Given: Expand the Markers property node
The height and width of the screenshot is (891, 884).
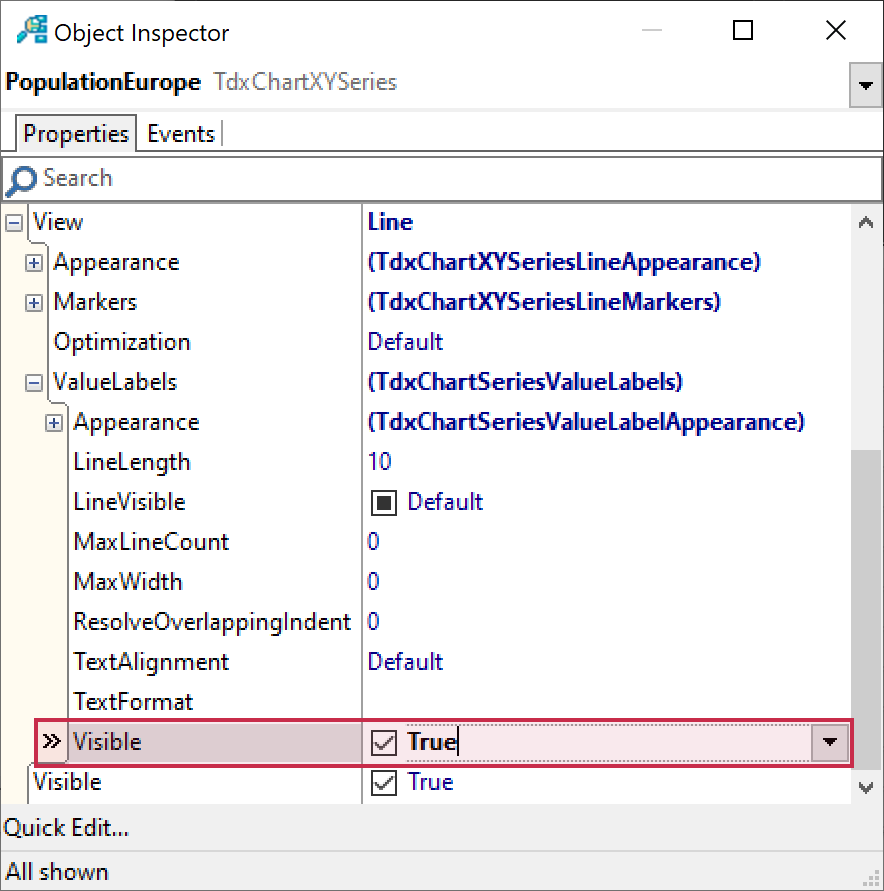Looking at the screenshot, I should [x=34, y=302].
